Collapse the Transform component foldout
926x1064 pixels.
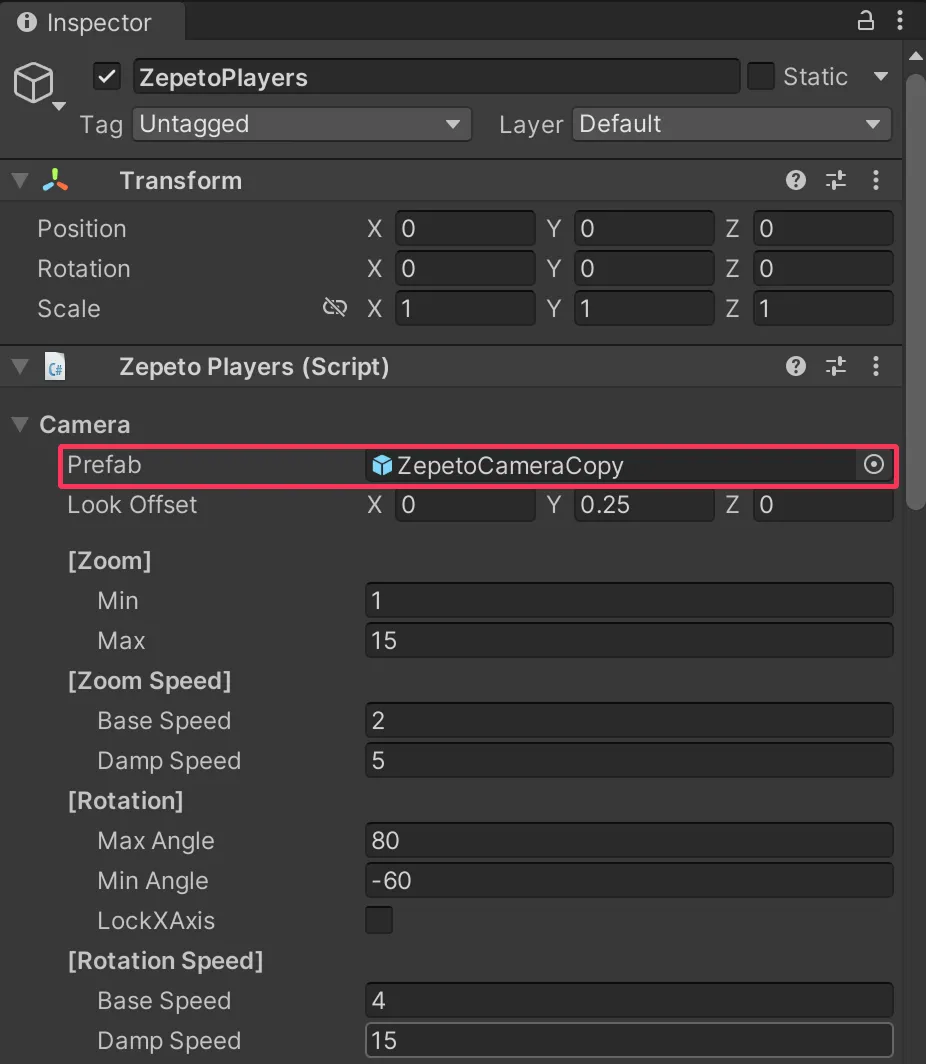[20, 180]
